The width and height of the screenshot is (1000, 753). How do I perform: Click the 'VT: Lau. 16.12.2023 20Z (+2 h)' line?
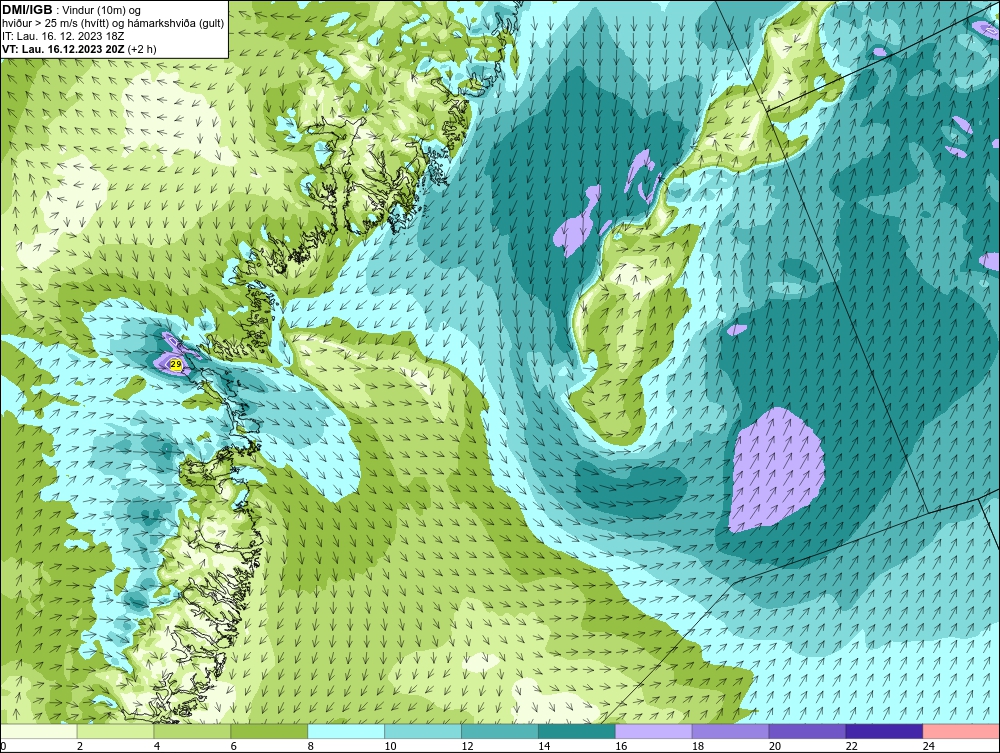79,48
